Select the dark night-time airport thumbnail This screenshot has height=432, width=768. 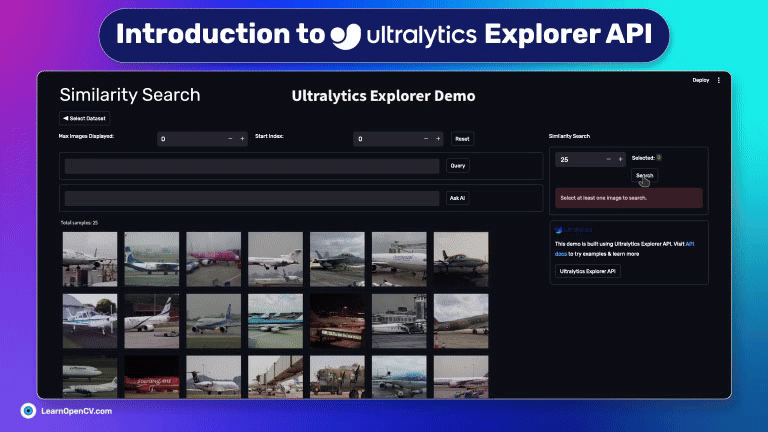click(337, 321)
